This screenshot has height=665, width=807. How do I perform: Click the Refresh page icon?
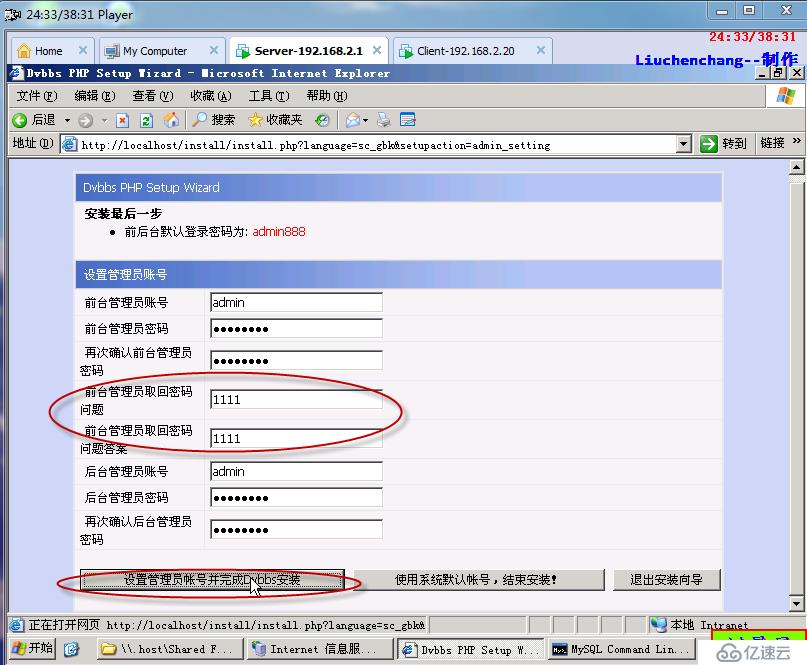pos(146,120)
